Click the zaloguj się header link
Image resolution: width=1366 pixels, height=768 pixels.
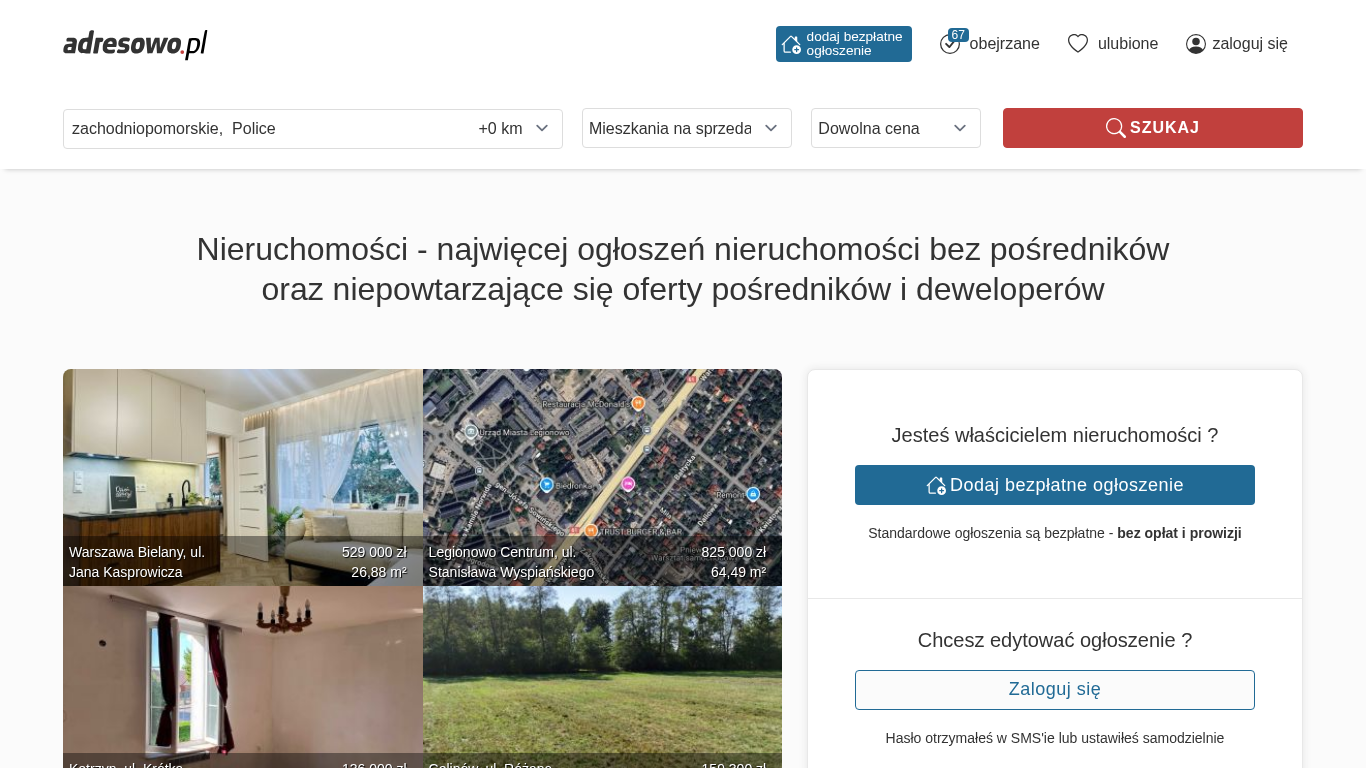coord(1249,44)
